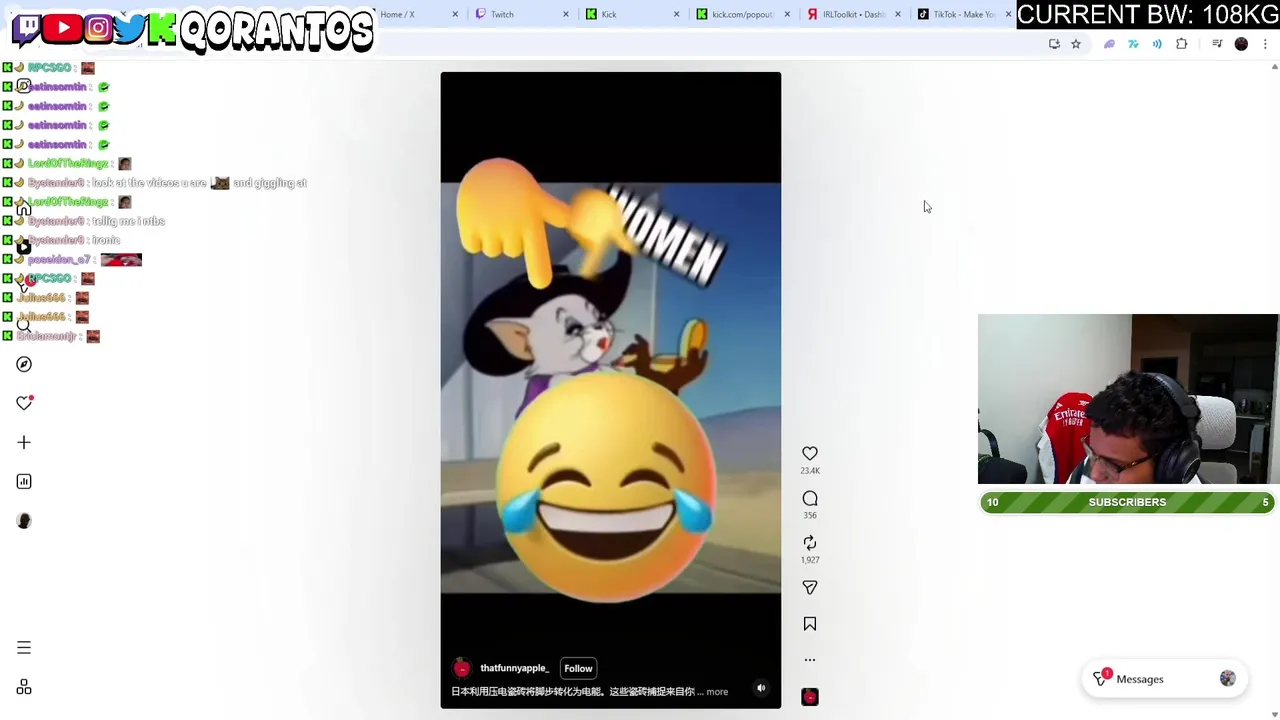Open the browser profile avatar
The height and width of the screenshot is (720, 1280).
[x=1241, y=44]
